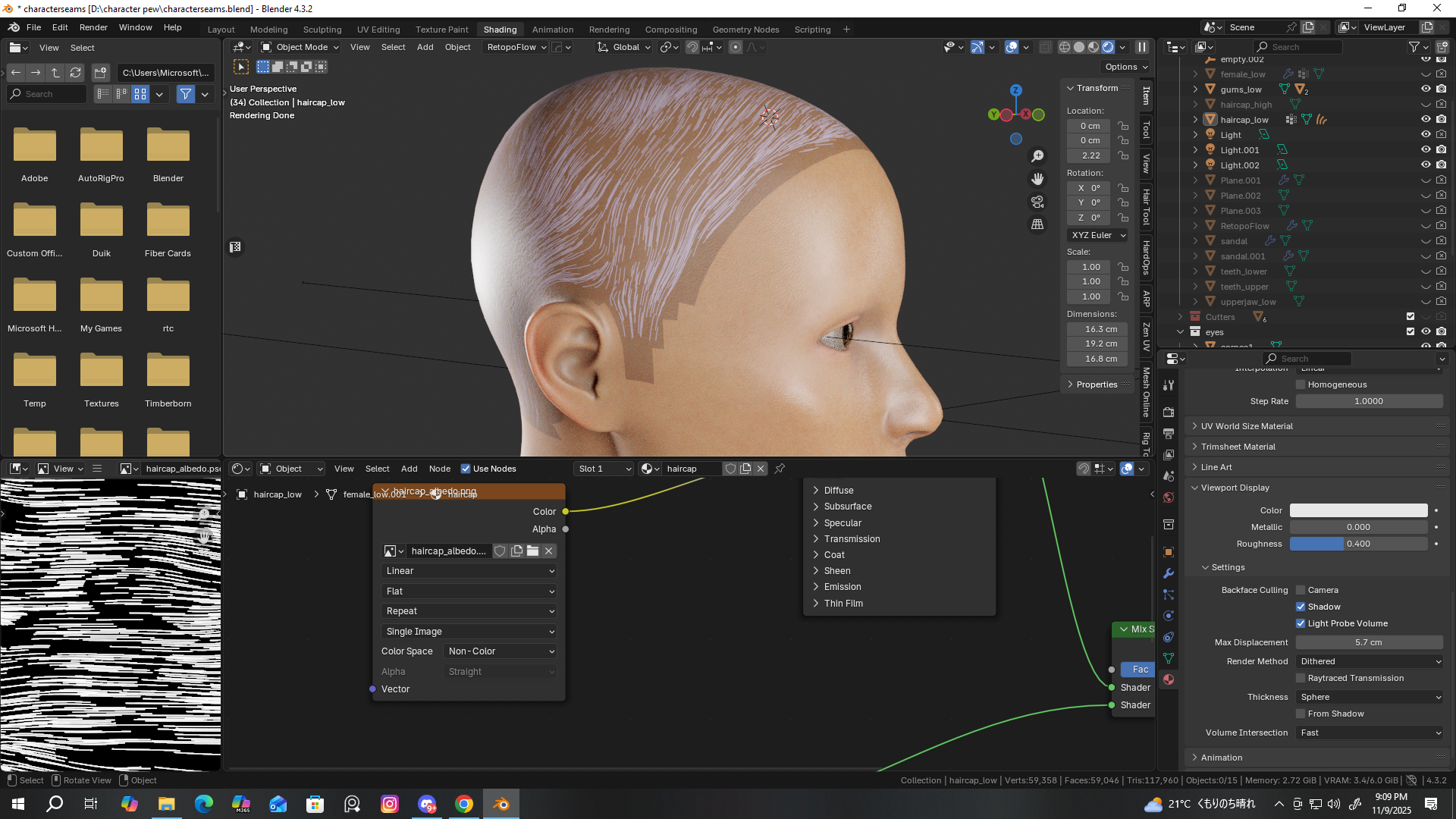Image resolution: width=1456 pixels, height=819 pixels.
Task: Click the refresh icon in file browser
Action: coord(75,73)
